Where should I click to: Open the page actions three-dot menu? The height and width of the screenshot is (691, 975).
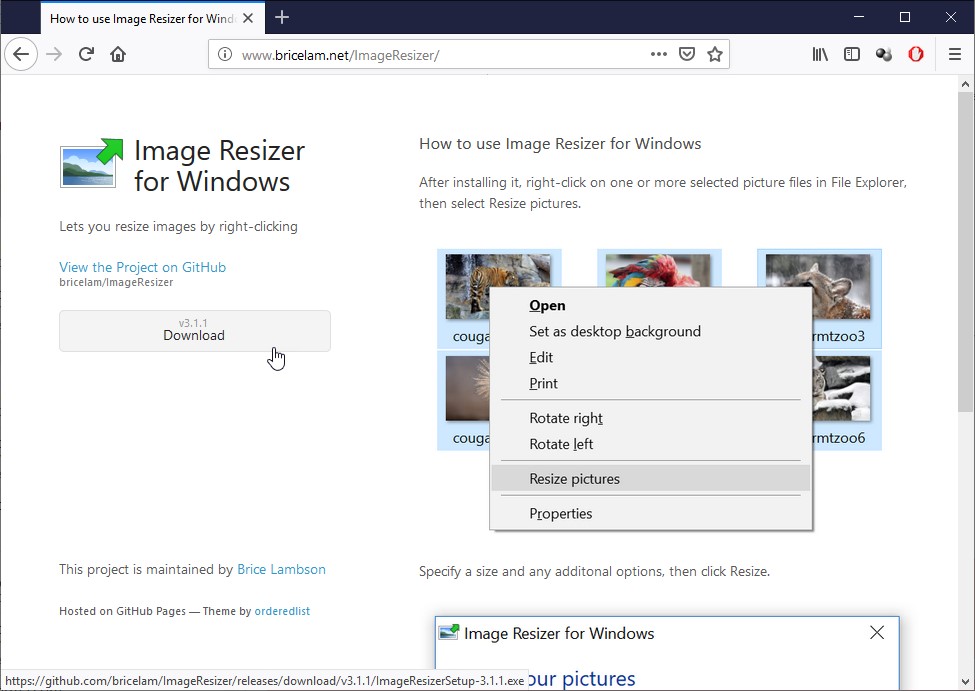(x=659, y=54)
